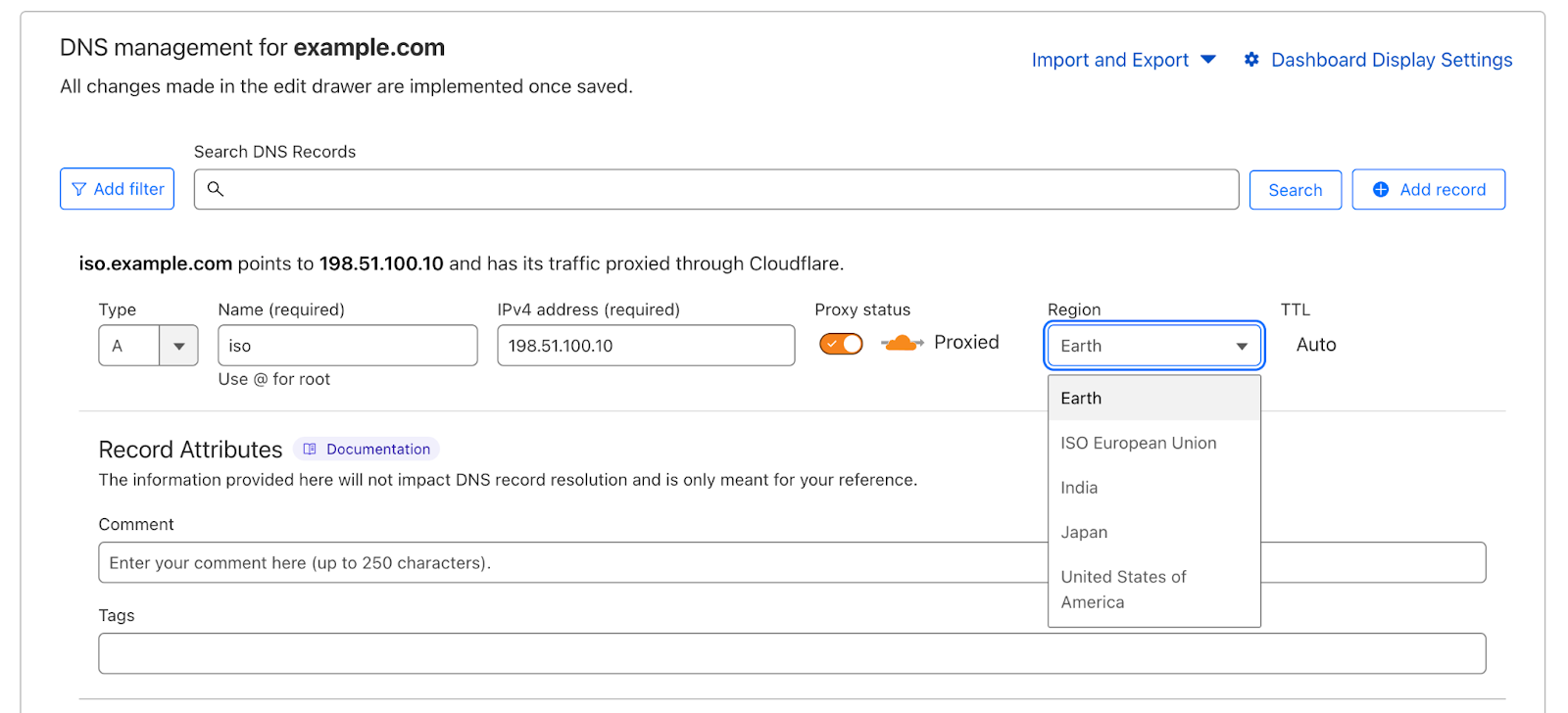The width and height of the screenshot is (1568, 713).
Task: Focus the IPv4 address input field
Action: 645,346
